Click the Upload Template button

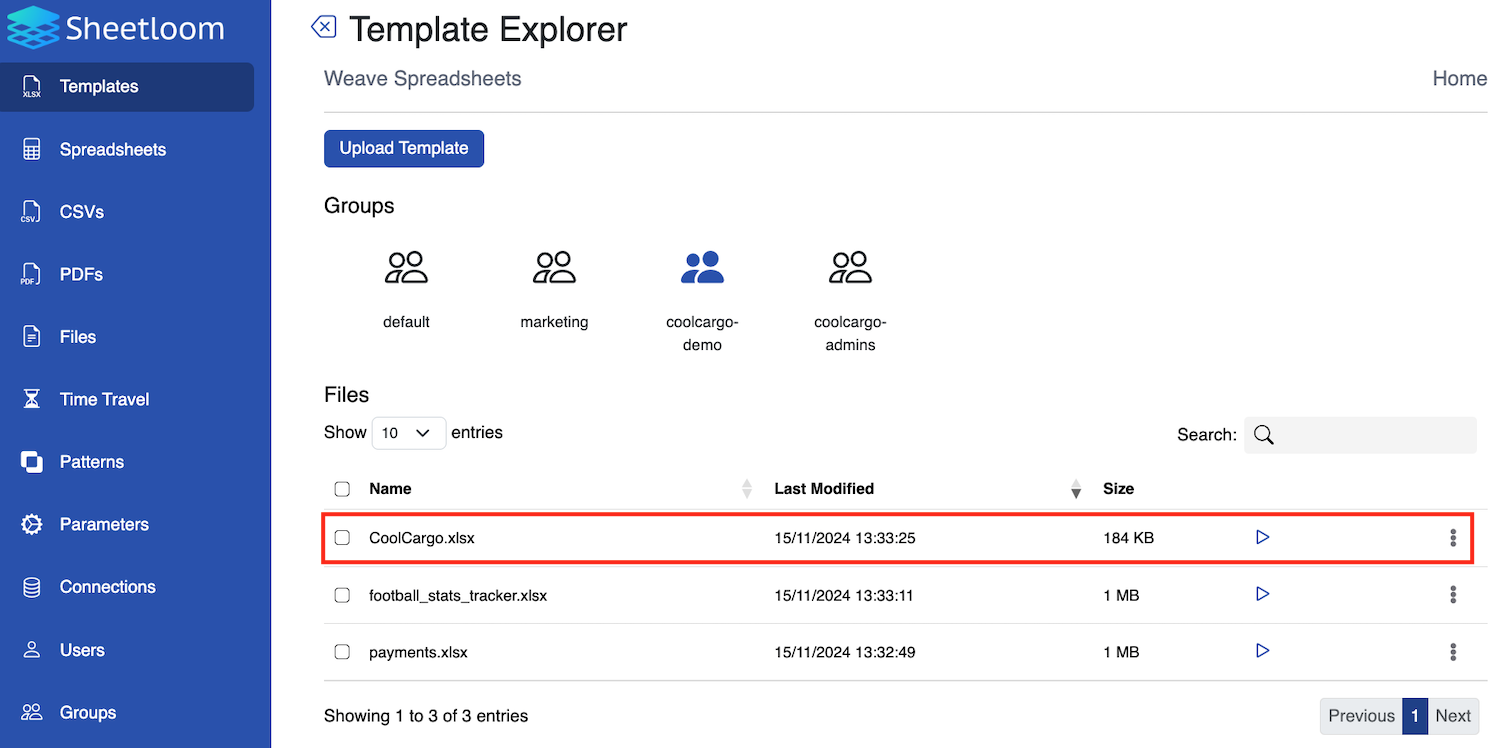pyautogui.click(x=404, y=148)
